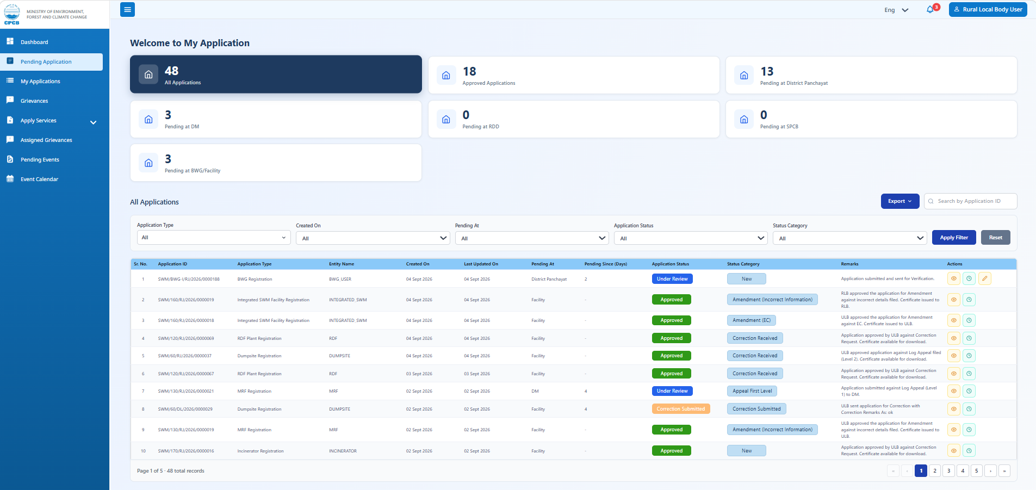Open history clock icon for SWM/130/RJ/2026/0000021
The height and width of the screenshot is (490, 1036).
click(969, 392)
